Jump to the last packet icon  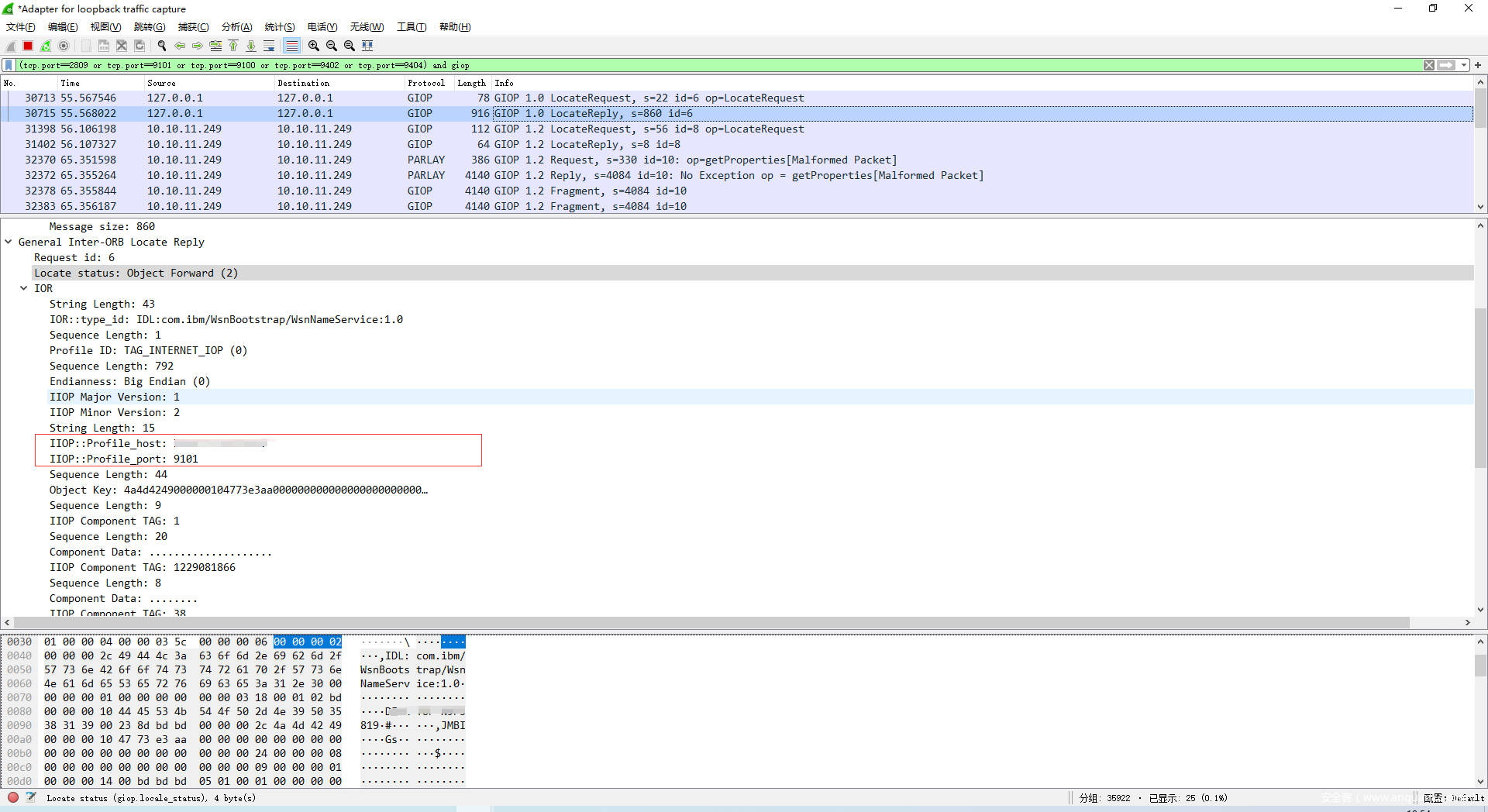(x=251, y=46)
